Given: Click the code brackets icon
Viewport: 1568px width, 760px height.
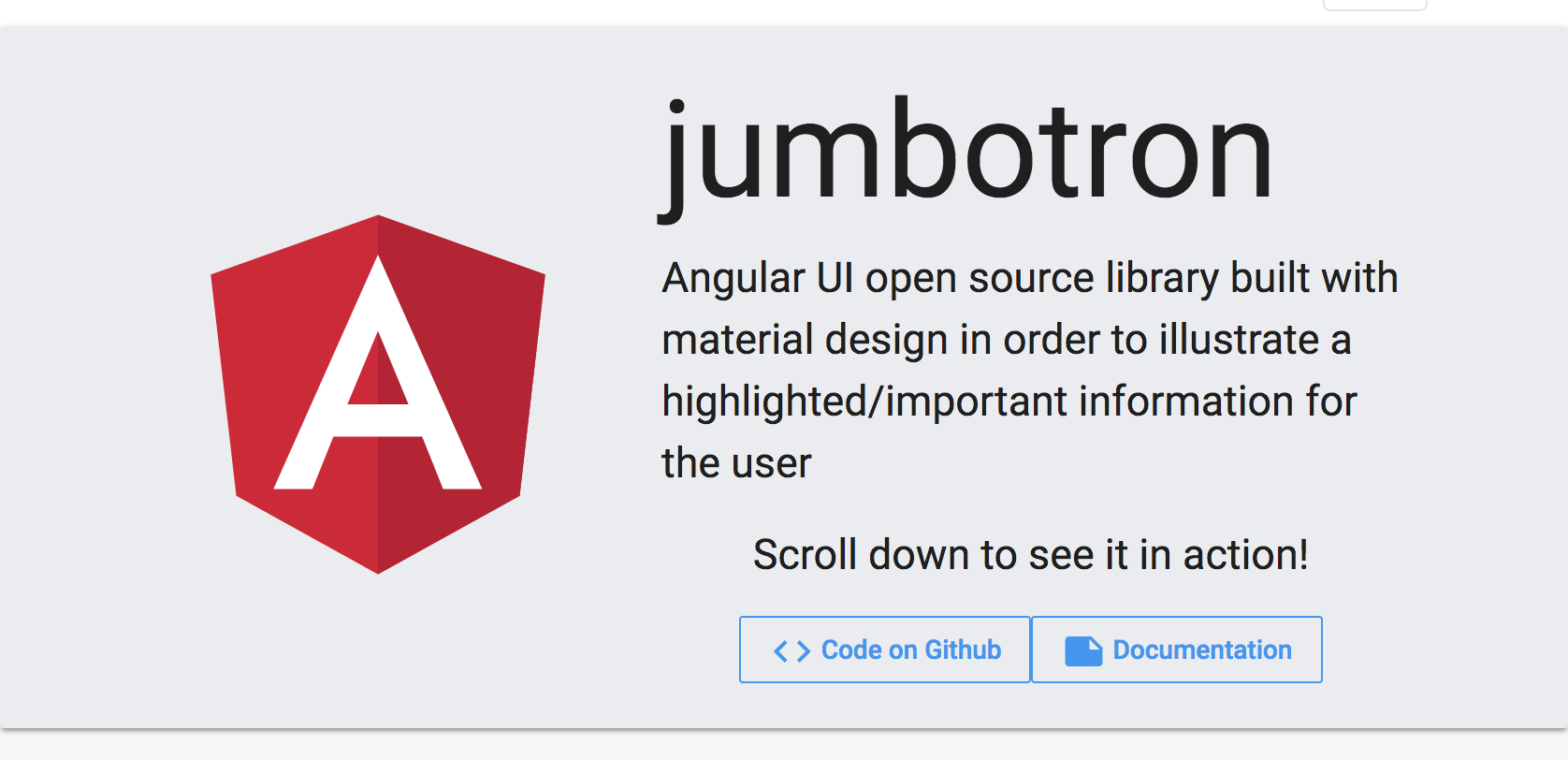Looking at the screenshot, I should 791,650.
